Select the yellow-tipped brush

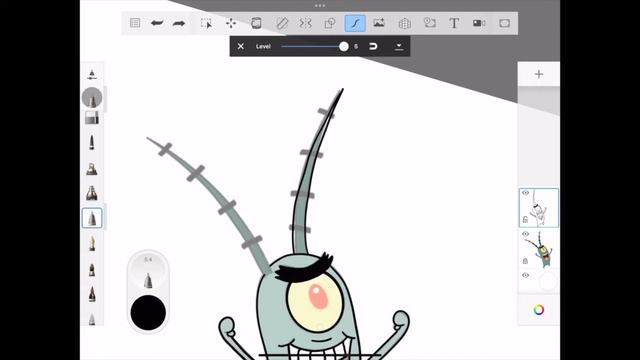(92, 244)
